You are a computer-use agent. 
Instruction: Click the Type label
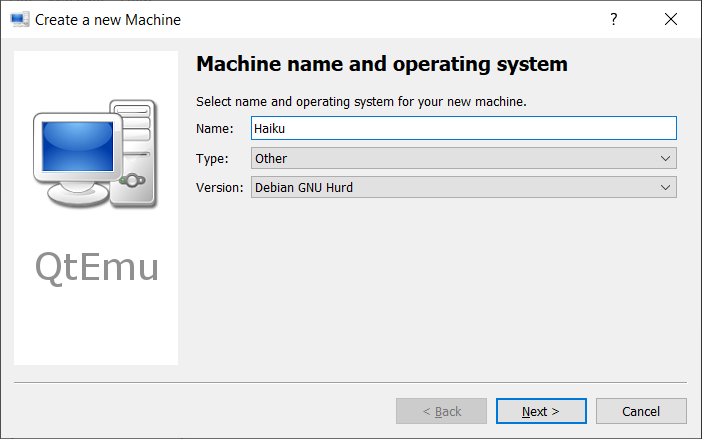tap(212, 158)
